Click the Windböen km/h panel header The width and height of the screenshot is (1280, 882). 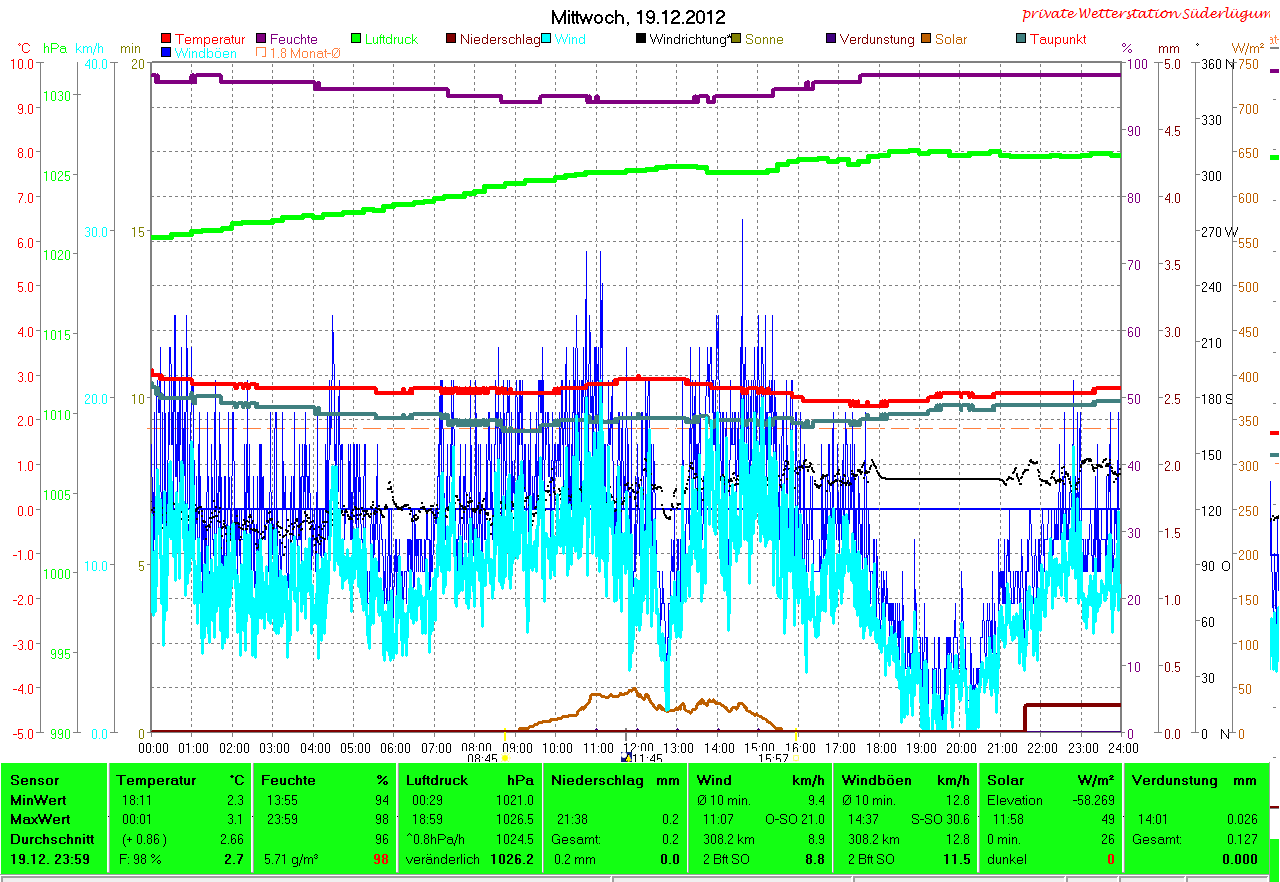905,780
